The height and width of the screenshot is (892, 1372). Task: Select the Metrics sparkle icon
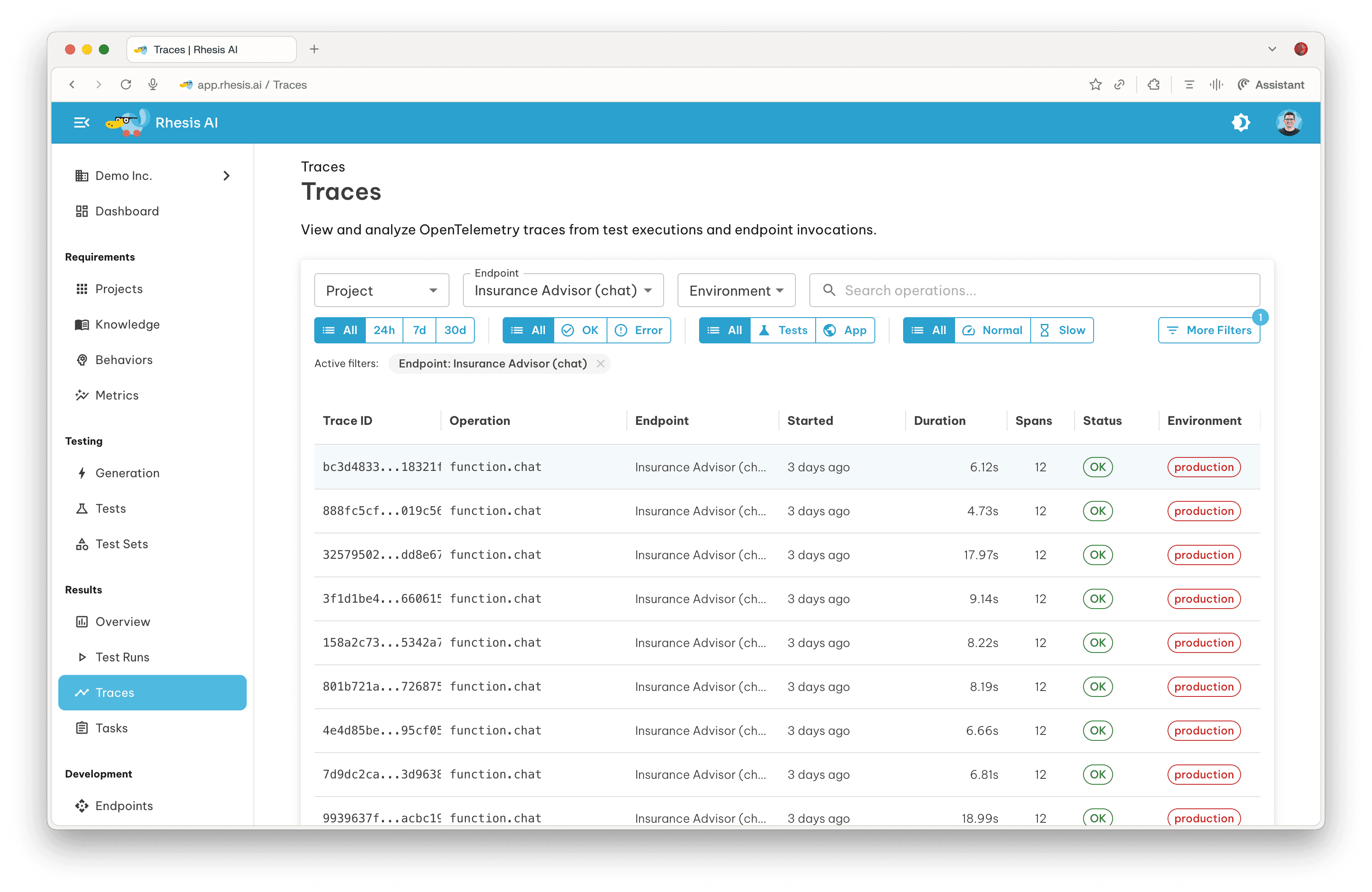[82, 395]
